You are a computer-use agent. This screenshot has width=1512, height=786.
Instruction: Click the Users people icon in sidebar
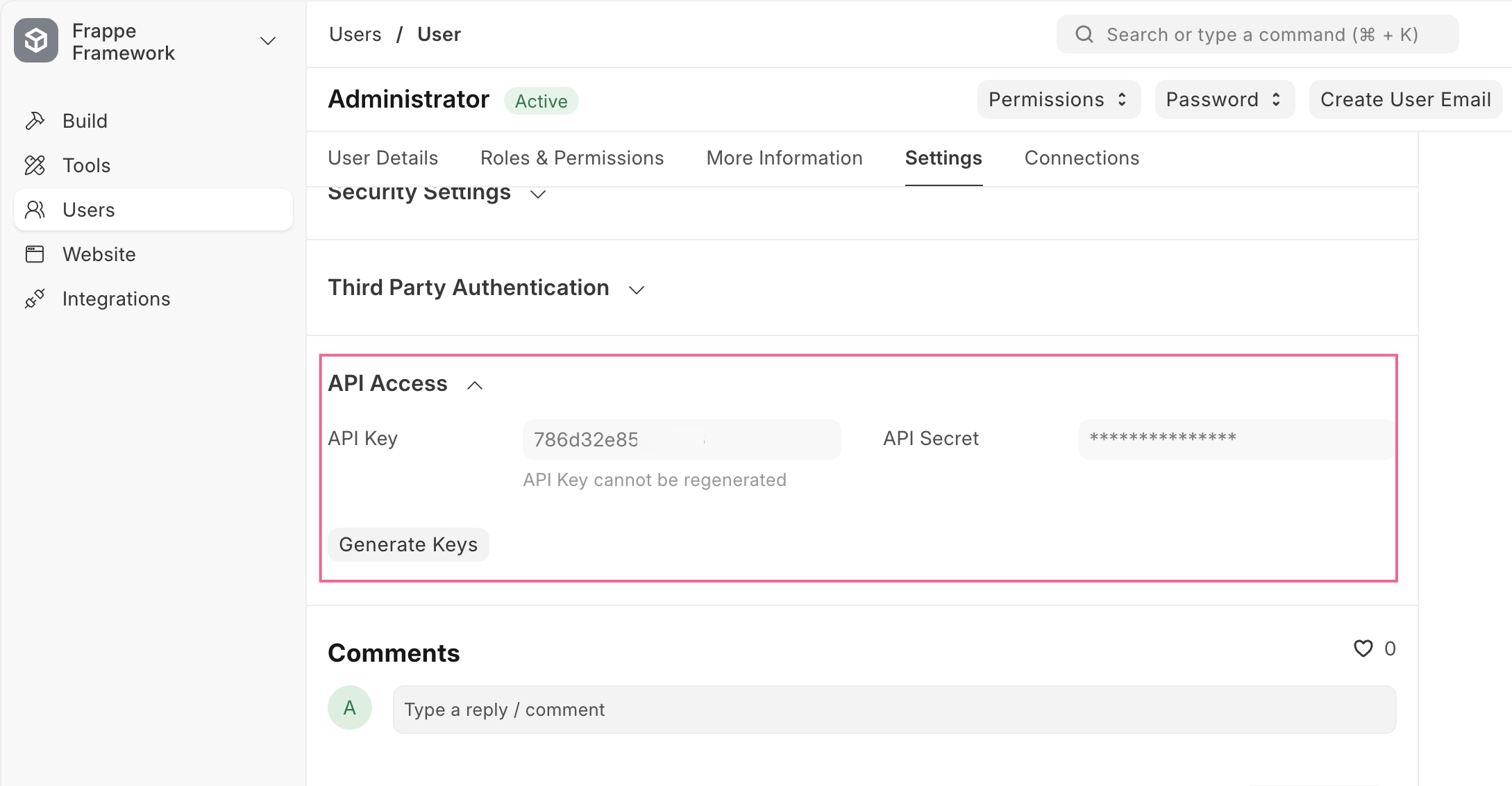coord(35,210)
